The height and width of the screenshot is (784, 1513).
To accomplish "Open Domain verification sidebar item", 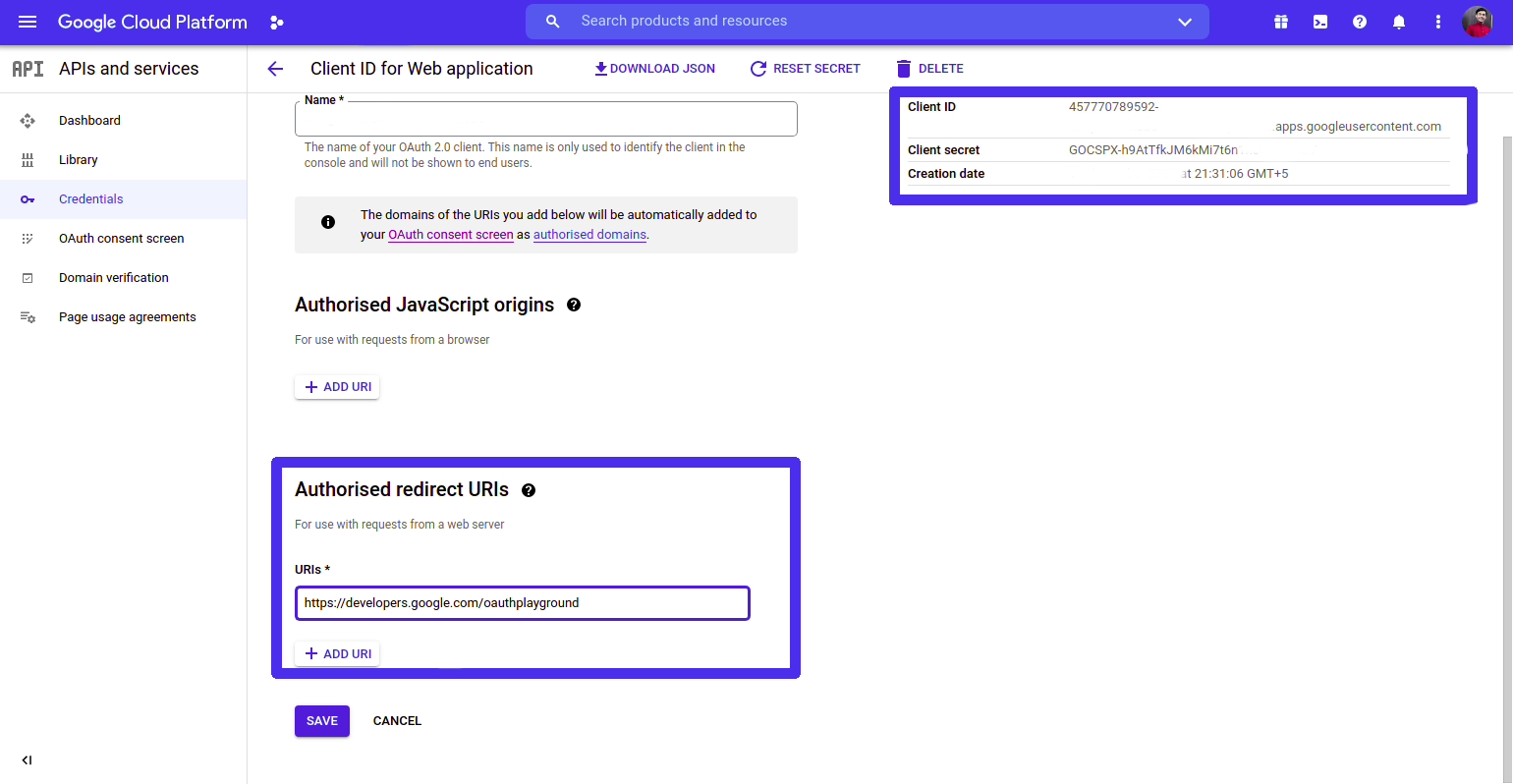I will [x=123, y=278].
